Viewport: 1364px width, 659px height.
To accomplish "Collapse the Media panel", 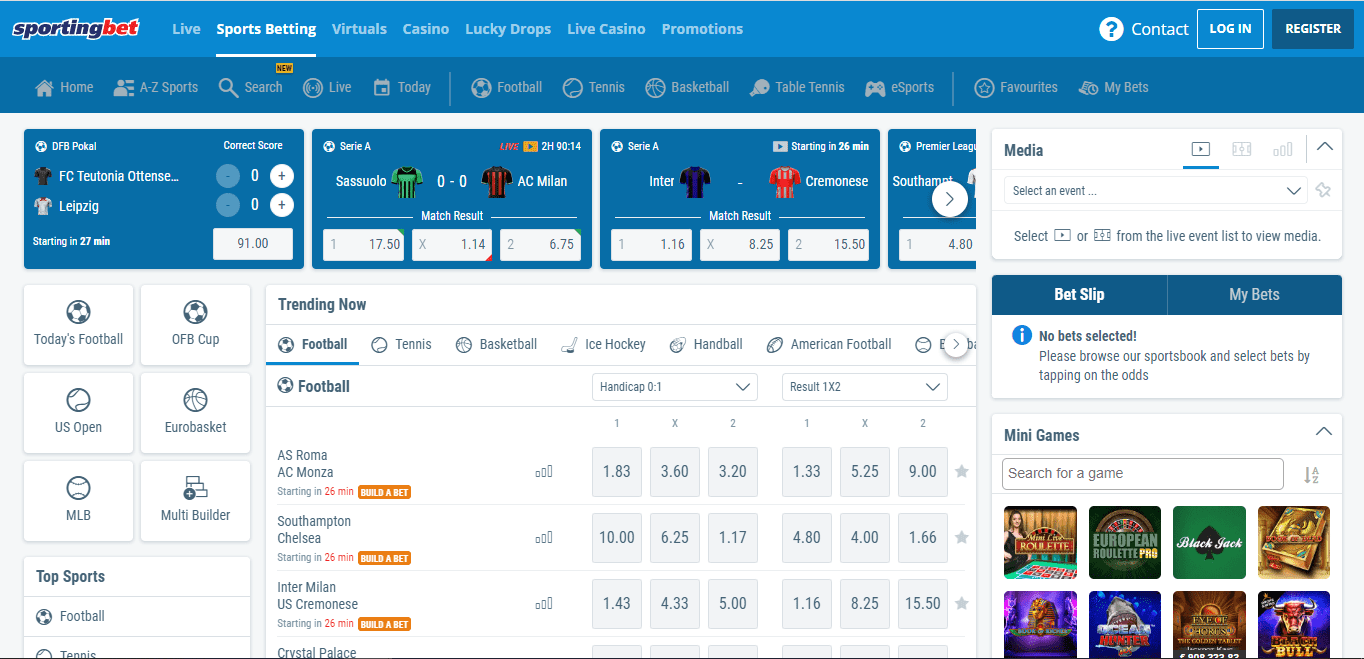I will pyautogui.click(x=1324, y=147).
